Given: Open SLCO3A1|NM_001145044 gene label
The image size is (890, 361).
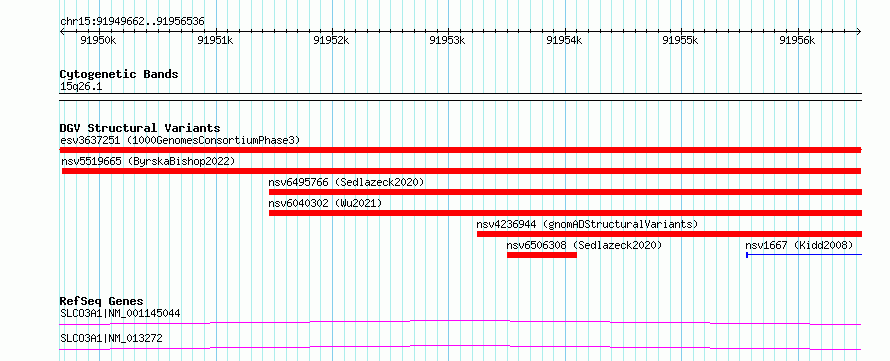Looking at the screenshot, I should 120,313.
